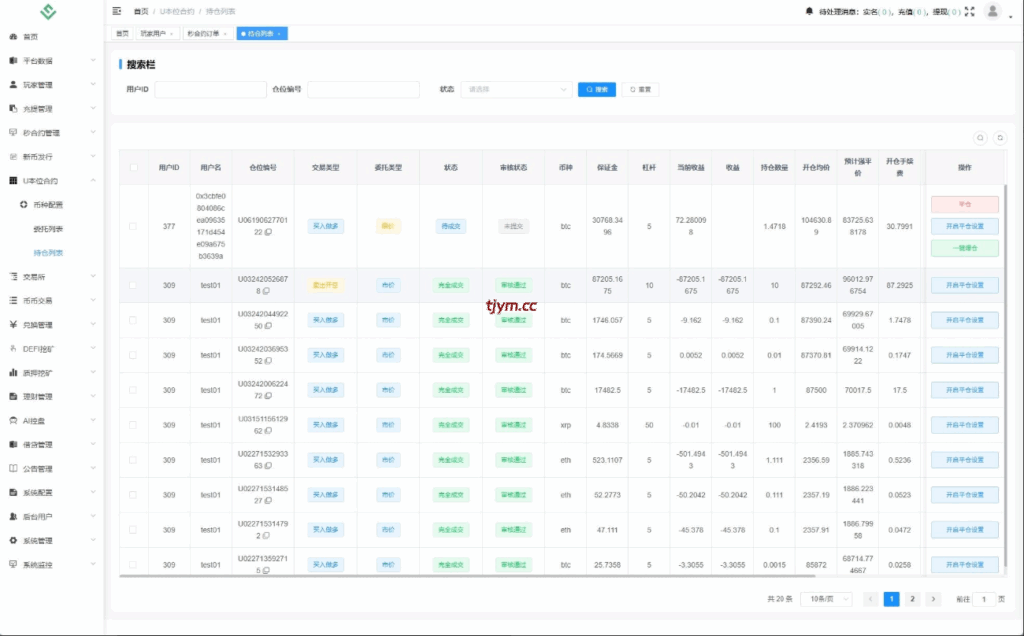Click the notification bell icon
Viewport: 1024px width, 636px height.
click(x=809, y=12)
